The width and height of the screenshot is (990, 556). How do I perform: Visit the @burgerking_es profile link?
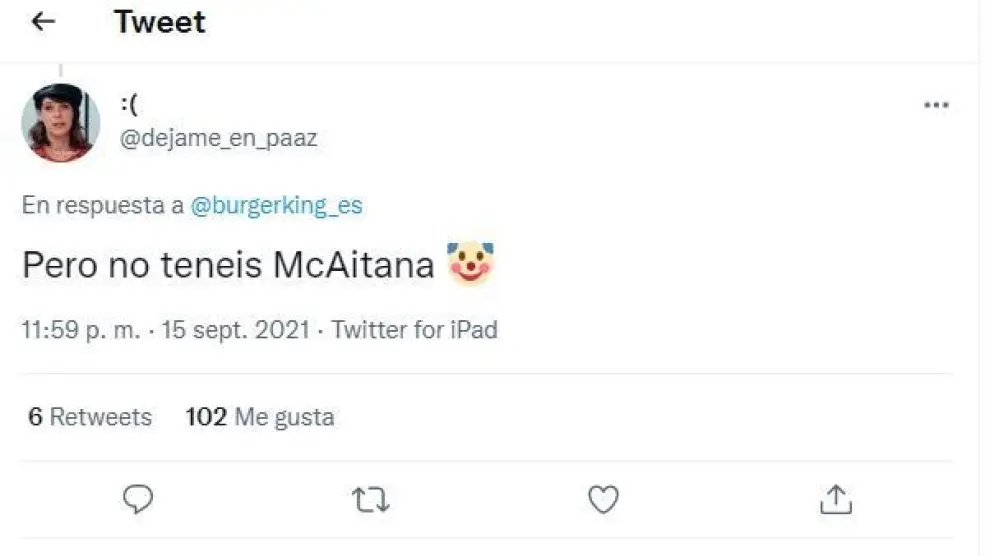[276, 206]
